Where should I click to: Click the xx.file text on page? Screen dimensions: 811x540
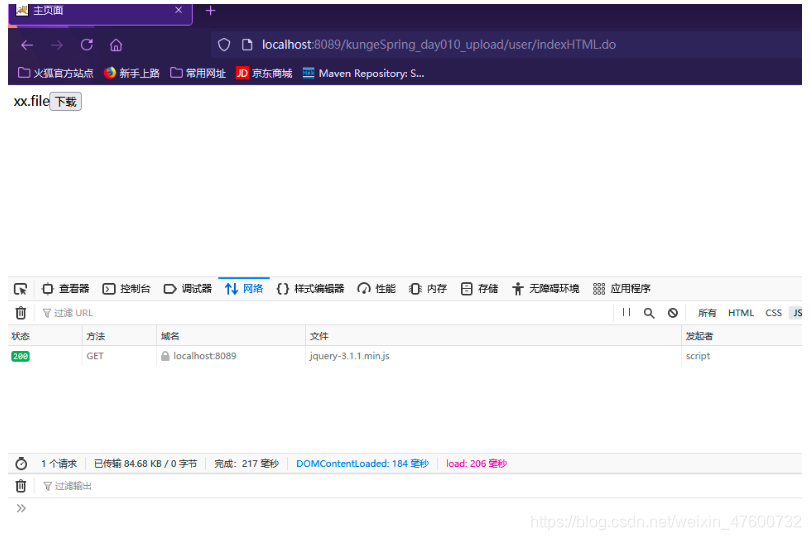(31, 101)
